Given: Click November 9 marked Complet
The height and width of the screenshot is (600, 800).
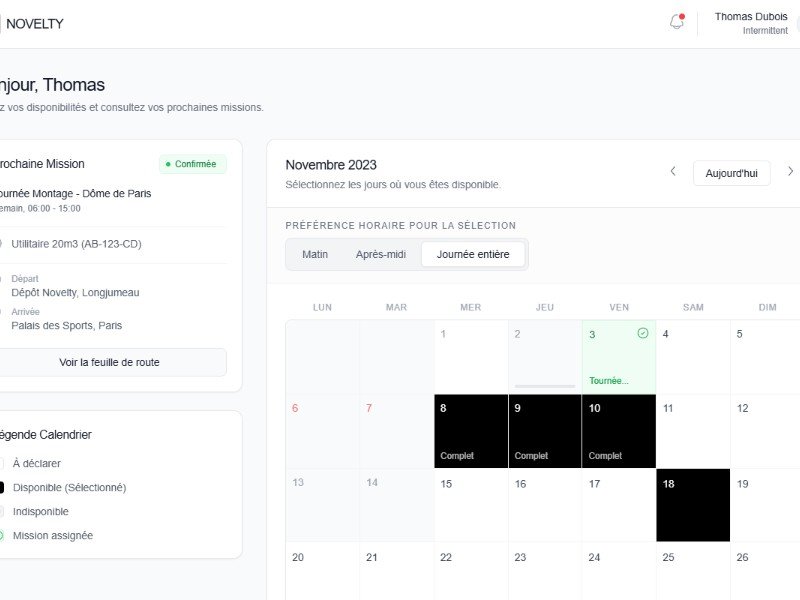Looking at the screenshot, I should pyautogui.click(x=545, y=431).
